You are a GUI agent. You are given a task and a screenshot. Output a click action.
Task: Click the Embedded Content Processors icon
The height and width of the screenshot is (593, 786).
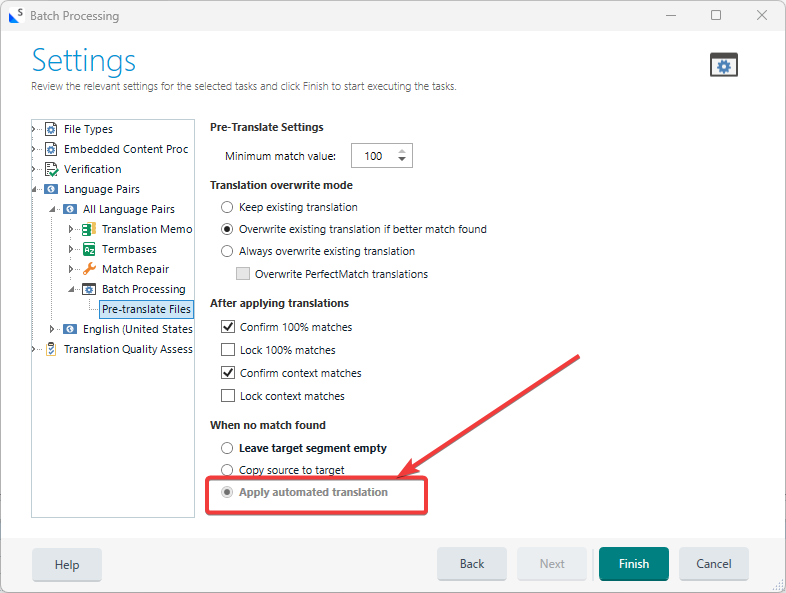pyautogui.click(x=51, y=149)
